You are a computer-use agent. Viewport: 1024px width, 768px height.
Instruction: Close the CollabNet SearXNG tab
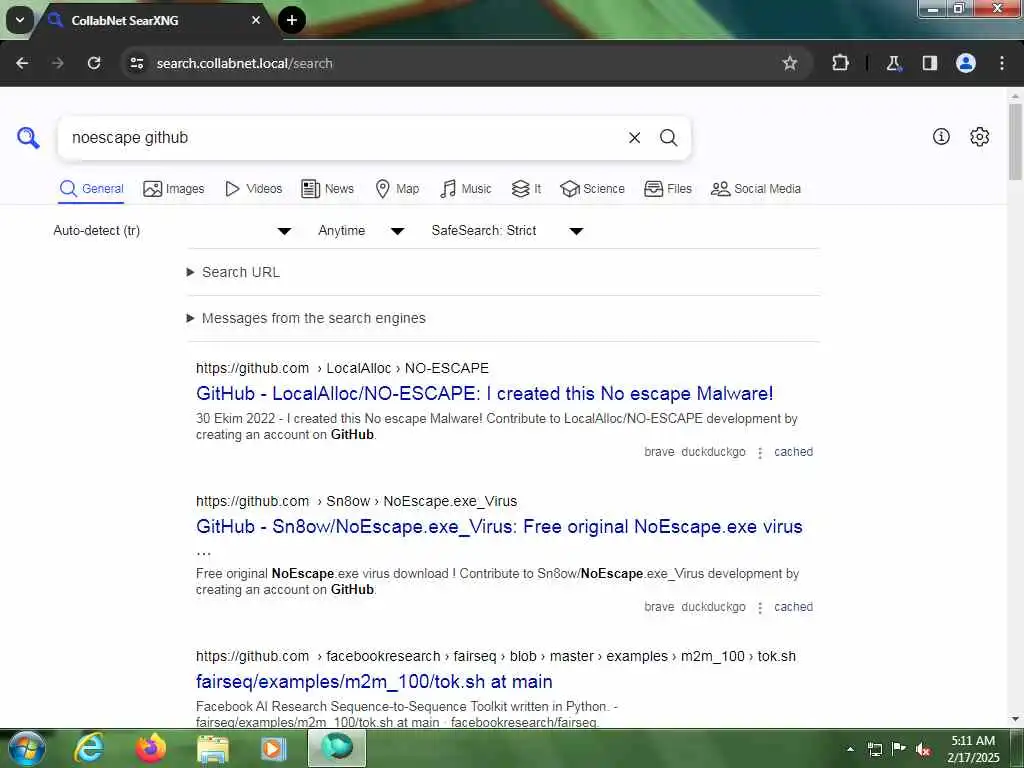(x=256, y=20)
